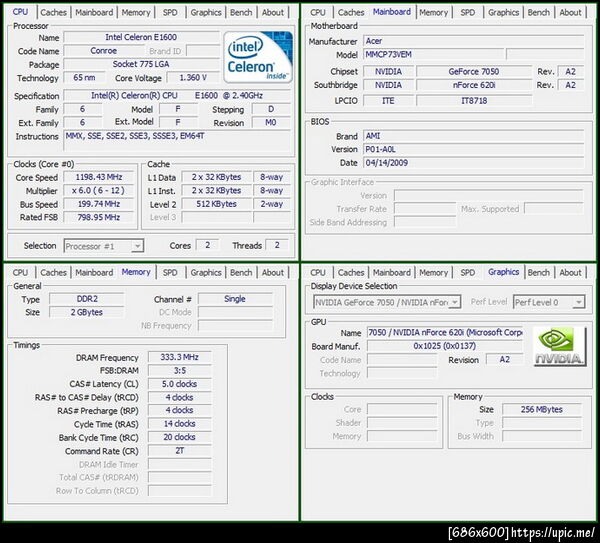Click the GPU memory size '256 MBytes'

coord(541,409)
